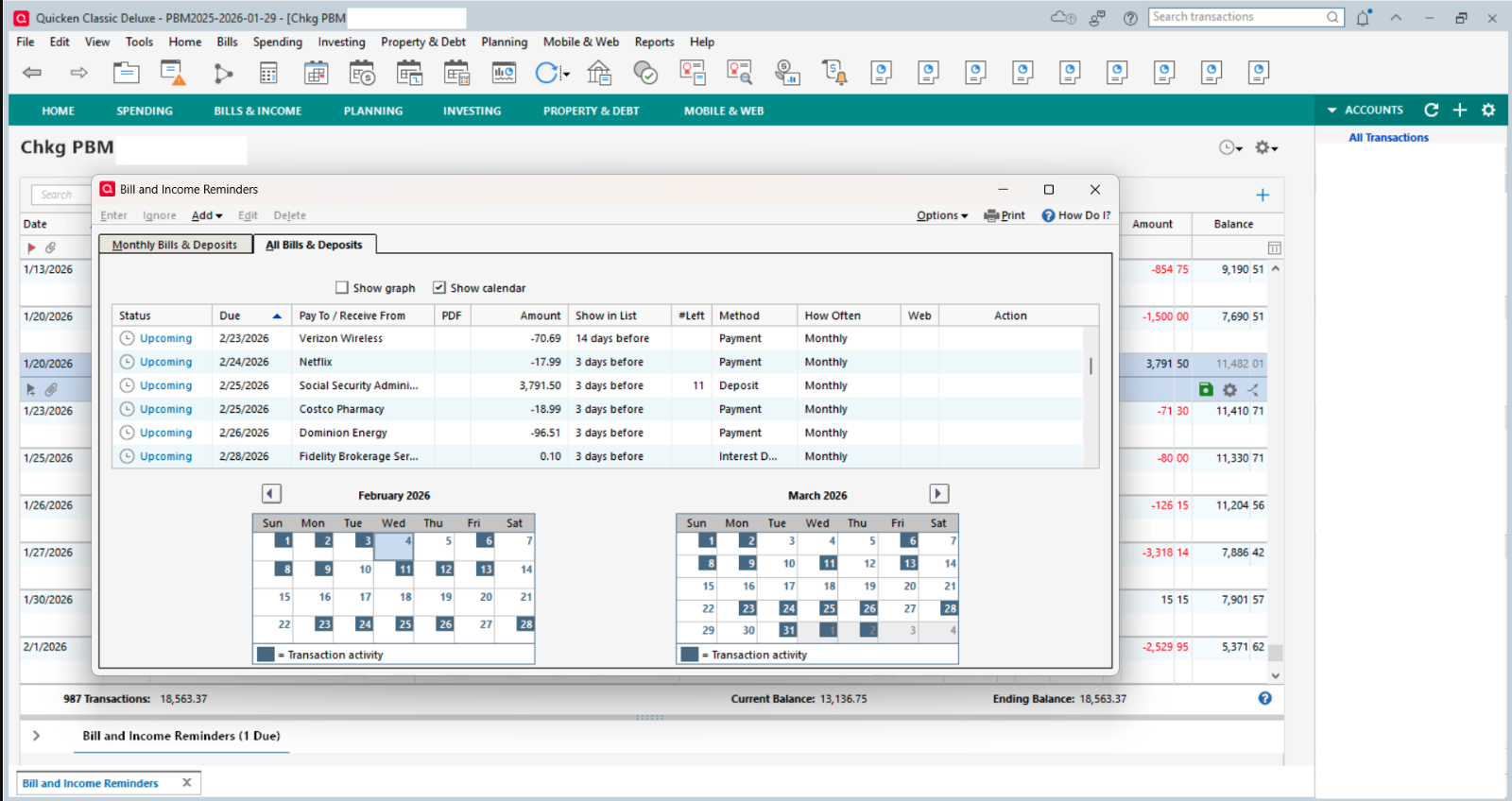Enable the Show graph checkbox
Image resolution: width=1512 pixels, height=801 pixels.
click(342, 288)
